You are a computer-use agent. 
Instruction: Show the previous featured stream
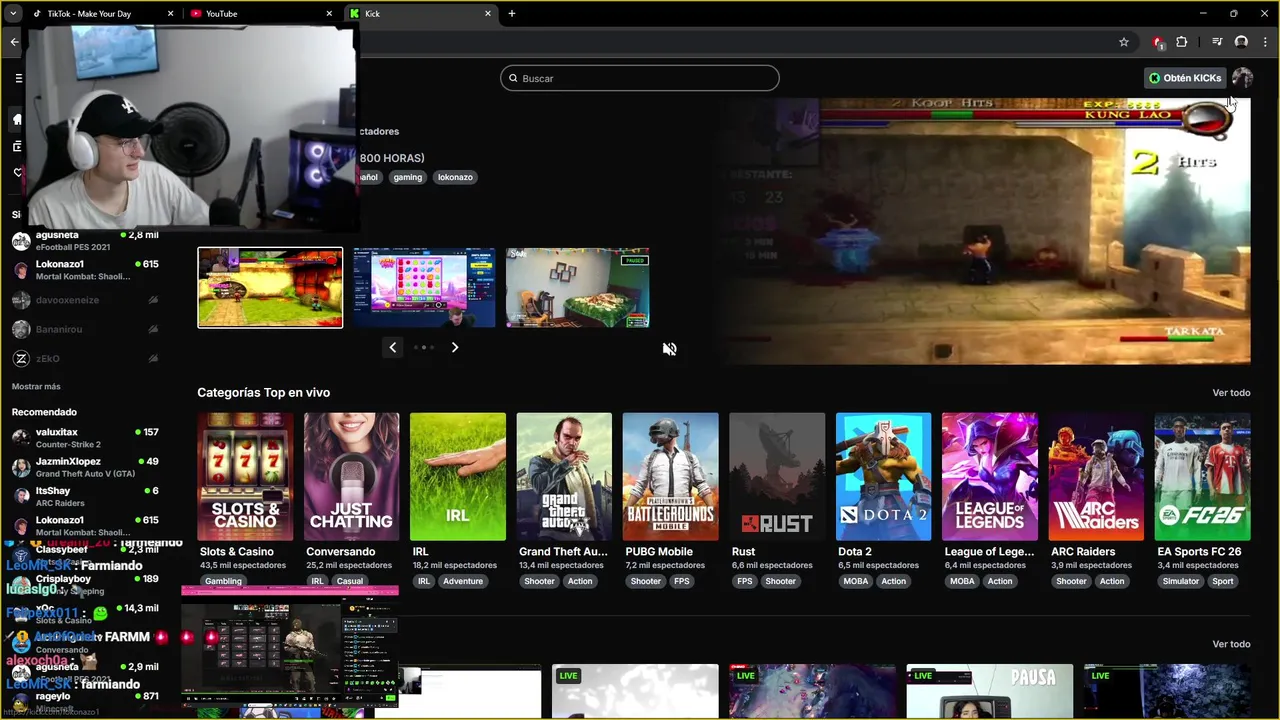pos(392,347)
